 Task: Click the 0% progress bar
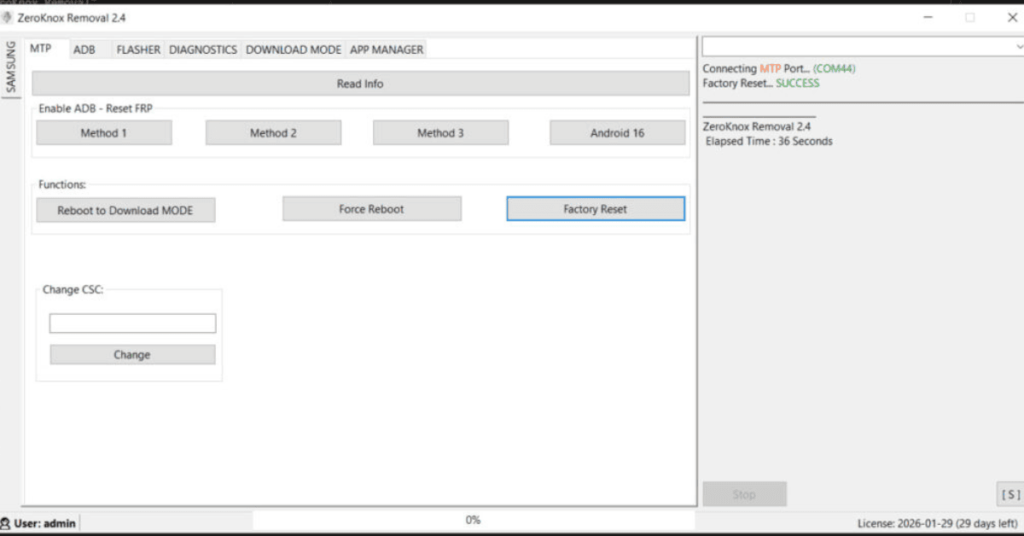point(473,520)
